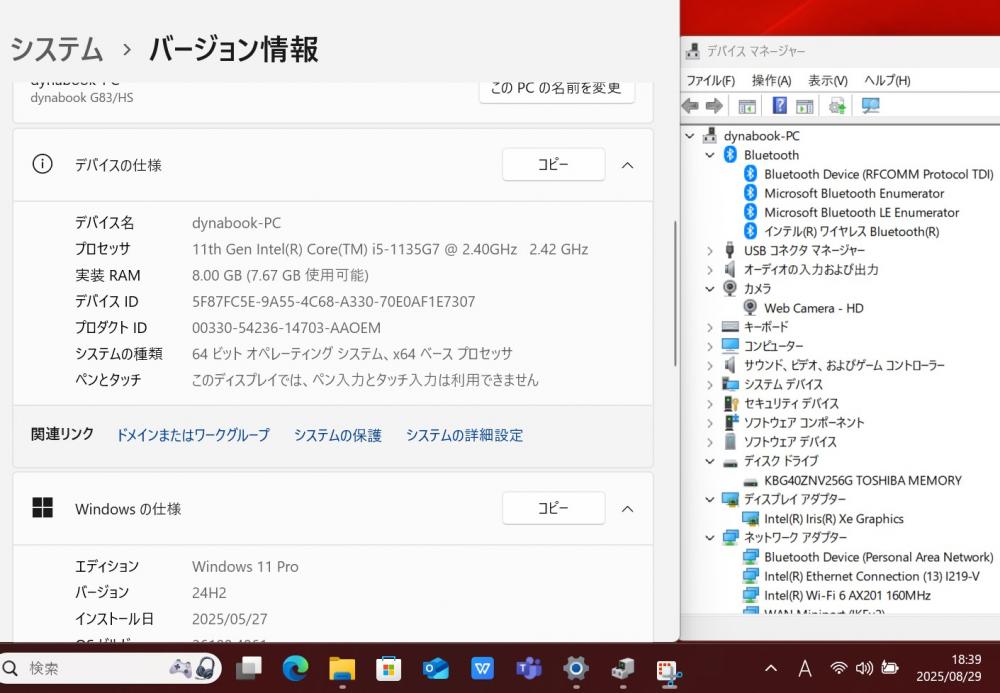Open the 表示(V) menu
Screen dimensions: 1000x693
(828, 80)
